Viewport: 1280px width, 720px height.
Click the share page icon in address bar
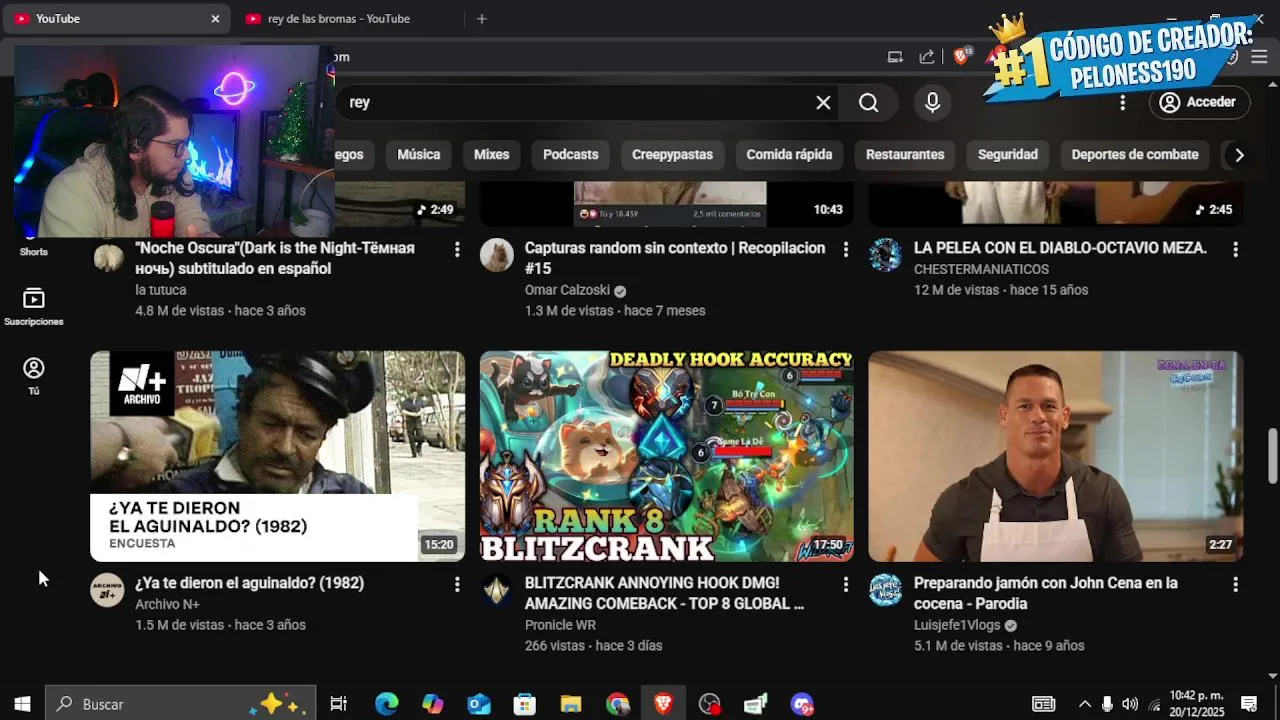pos(927,57)
